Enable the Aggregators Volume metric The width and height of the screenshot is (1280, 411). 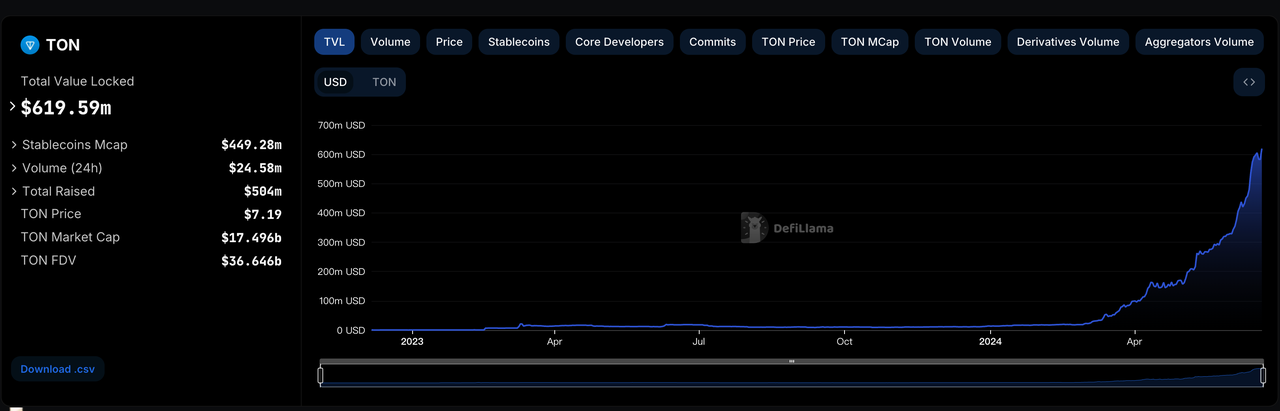coord(1198,42)
